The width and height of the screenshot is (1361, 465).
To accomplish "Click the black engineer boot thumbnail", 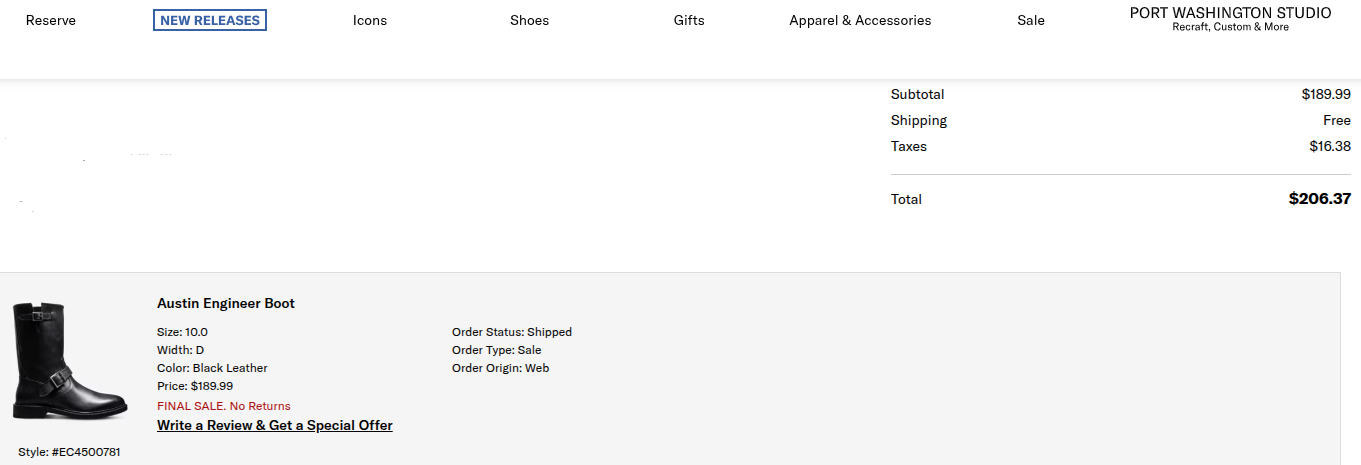I will coord(69,362).
